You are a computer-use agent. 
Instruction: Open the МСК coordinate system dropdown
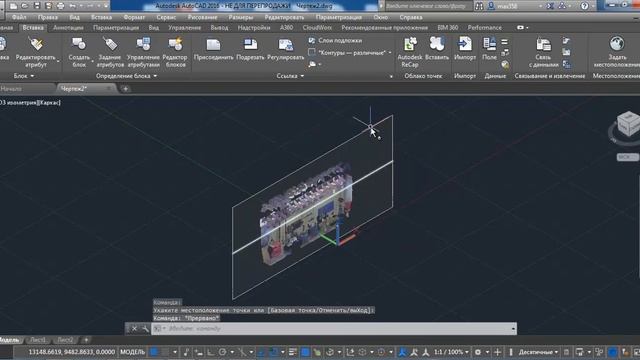coord(627,157)
